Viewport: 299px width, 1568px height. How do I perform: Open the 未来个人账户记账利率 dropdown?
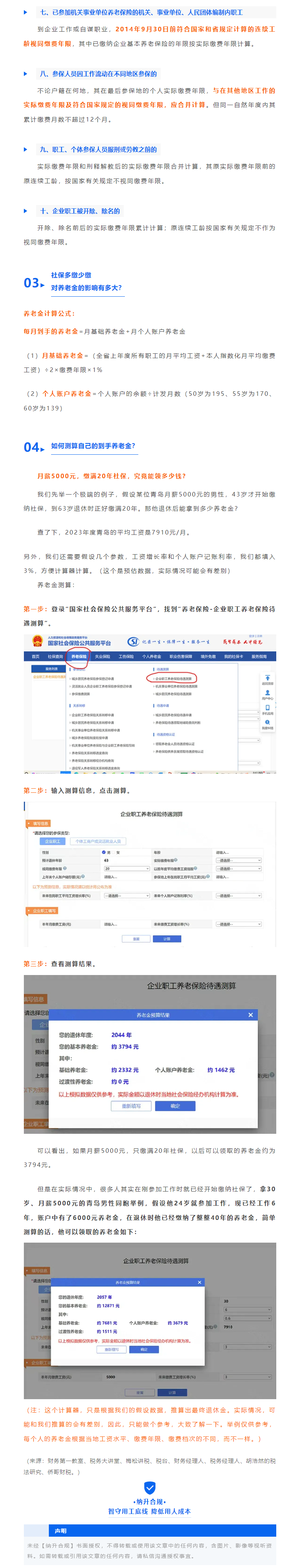[x=238, y=895]
